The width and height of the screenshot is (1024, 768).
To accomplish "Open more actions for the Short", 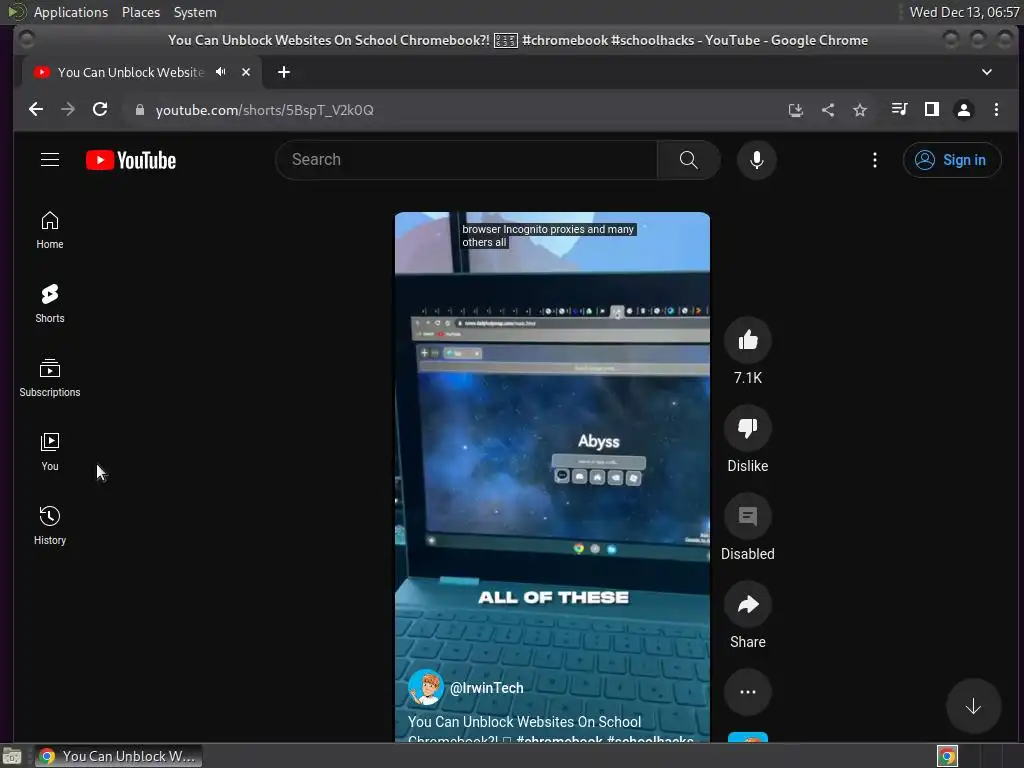I will [x=748, y=692].
